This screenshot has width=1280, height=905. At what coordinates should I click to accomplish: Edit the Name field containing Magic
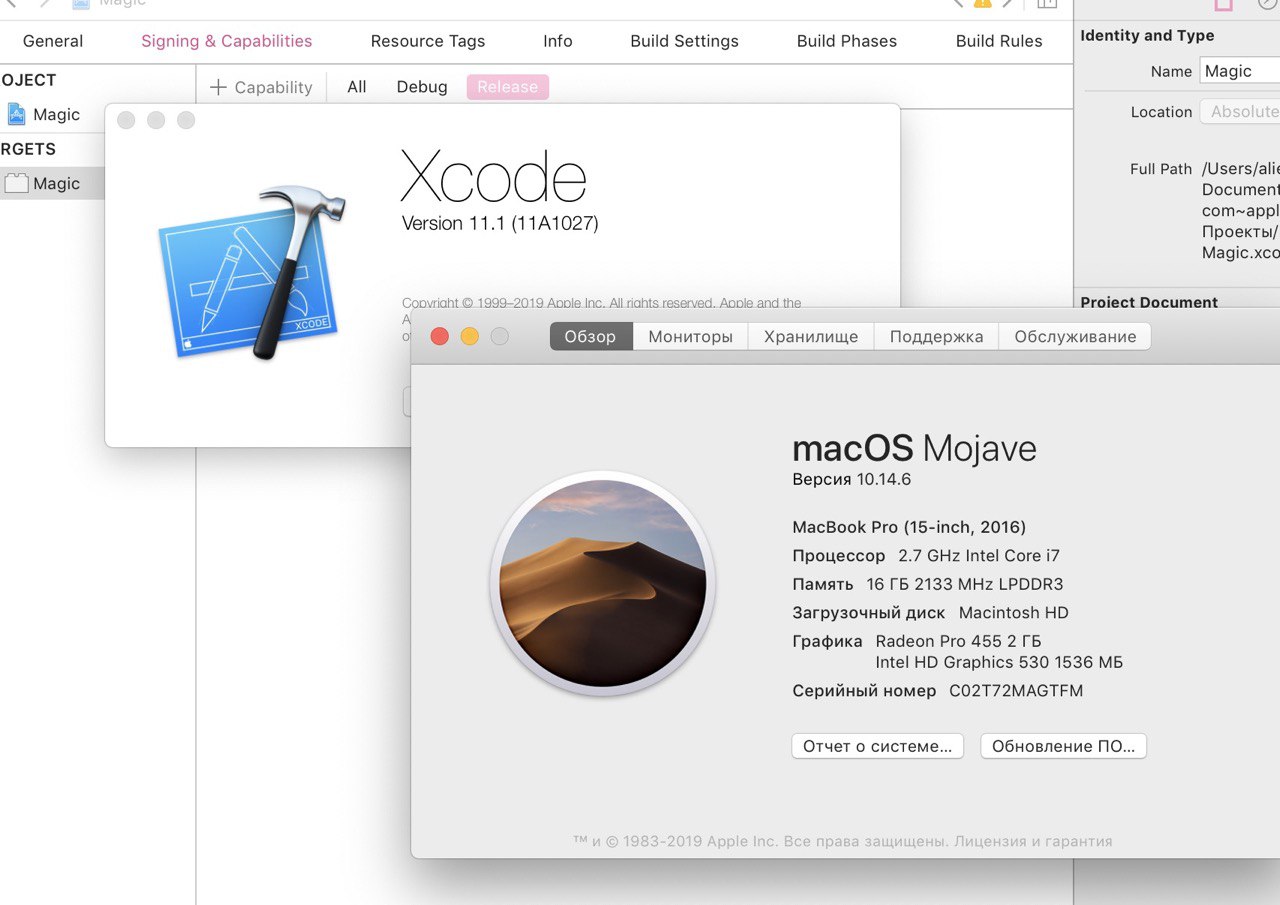pos(1240,71)
